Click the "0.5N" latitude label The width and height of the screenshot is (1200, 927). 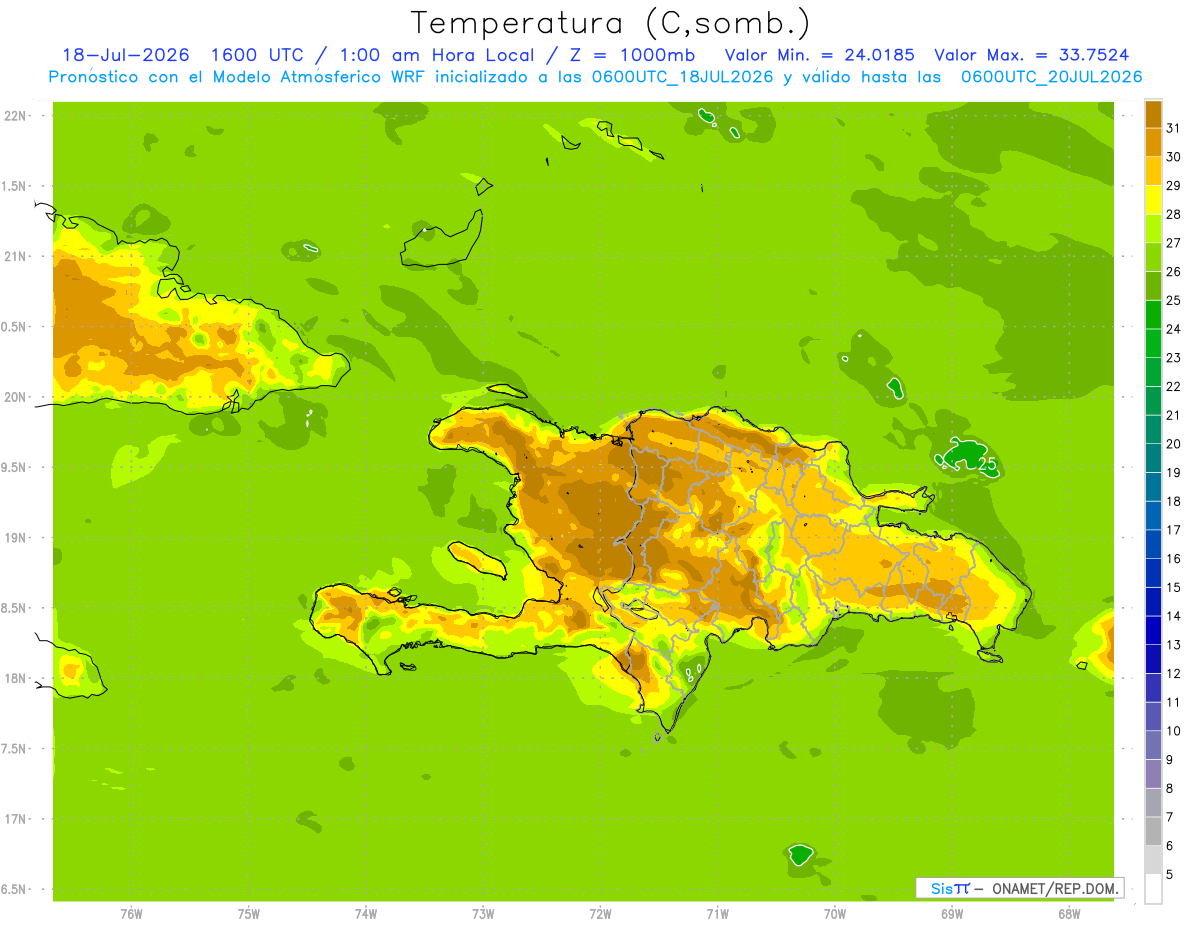pyautogui.click(x=14, y=327)
